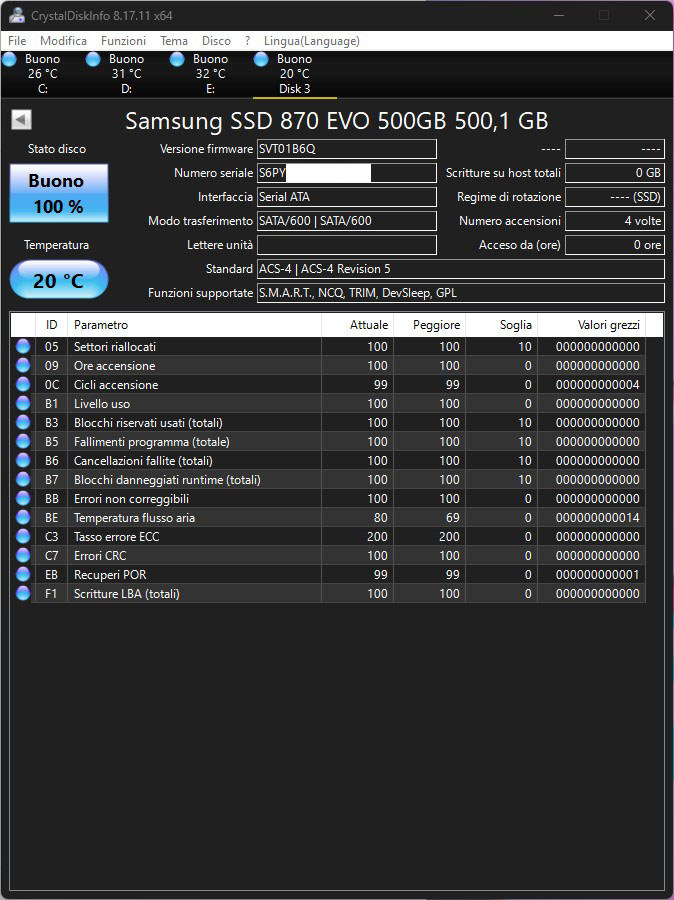Click the previous disk arrow button

(21, 120)
